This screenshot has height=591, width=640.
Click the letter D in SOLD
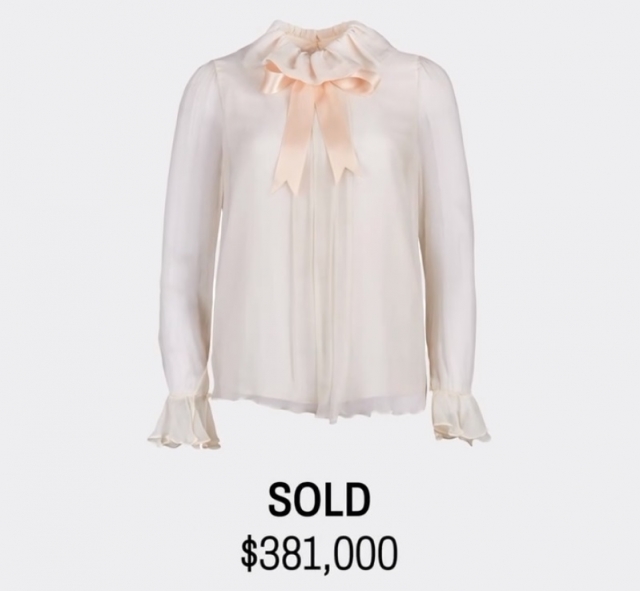(357, 499)
